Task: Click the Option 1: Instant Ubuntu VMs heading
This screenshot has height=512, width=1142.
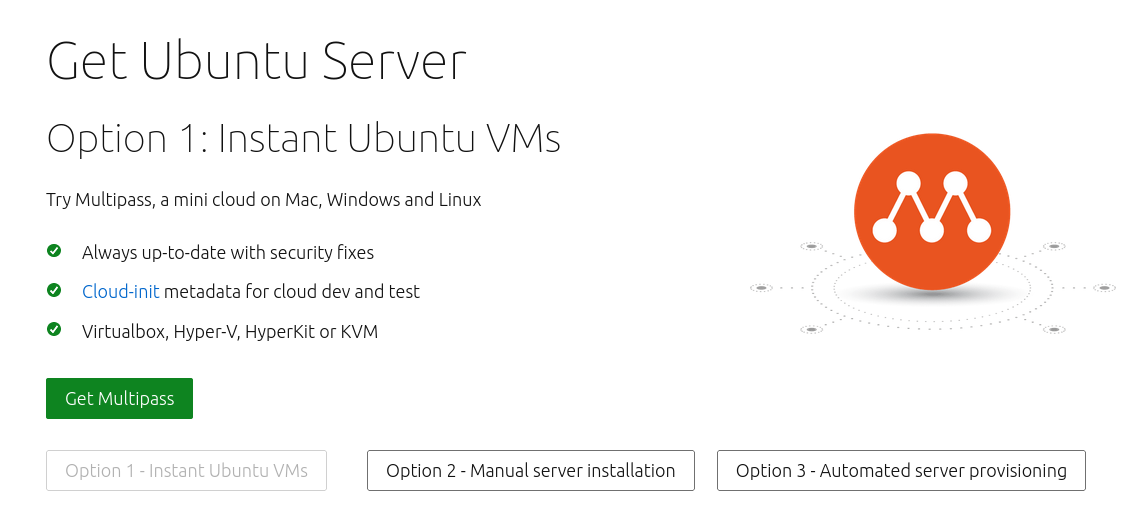Action: pos(304,138)
